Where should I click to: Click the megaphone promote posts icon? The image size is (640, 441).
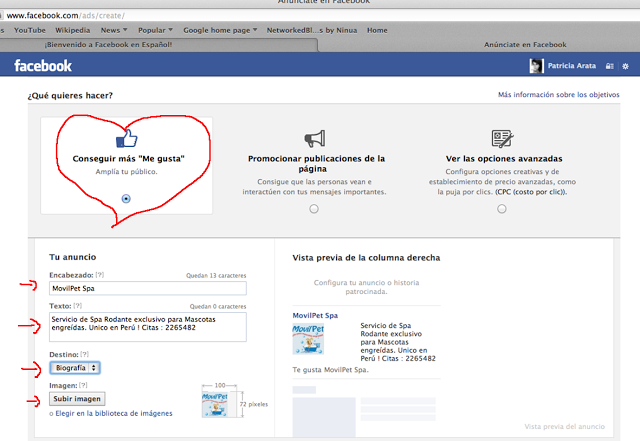(315, 139)
